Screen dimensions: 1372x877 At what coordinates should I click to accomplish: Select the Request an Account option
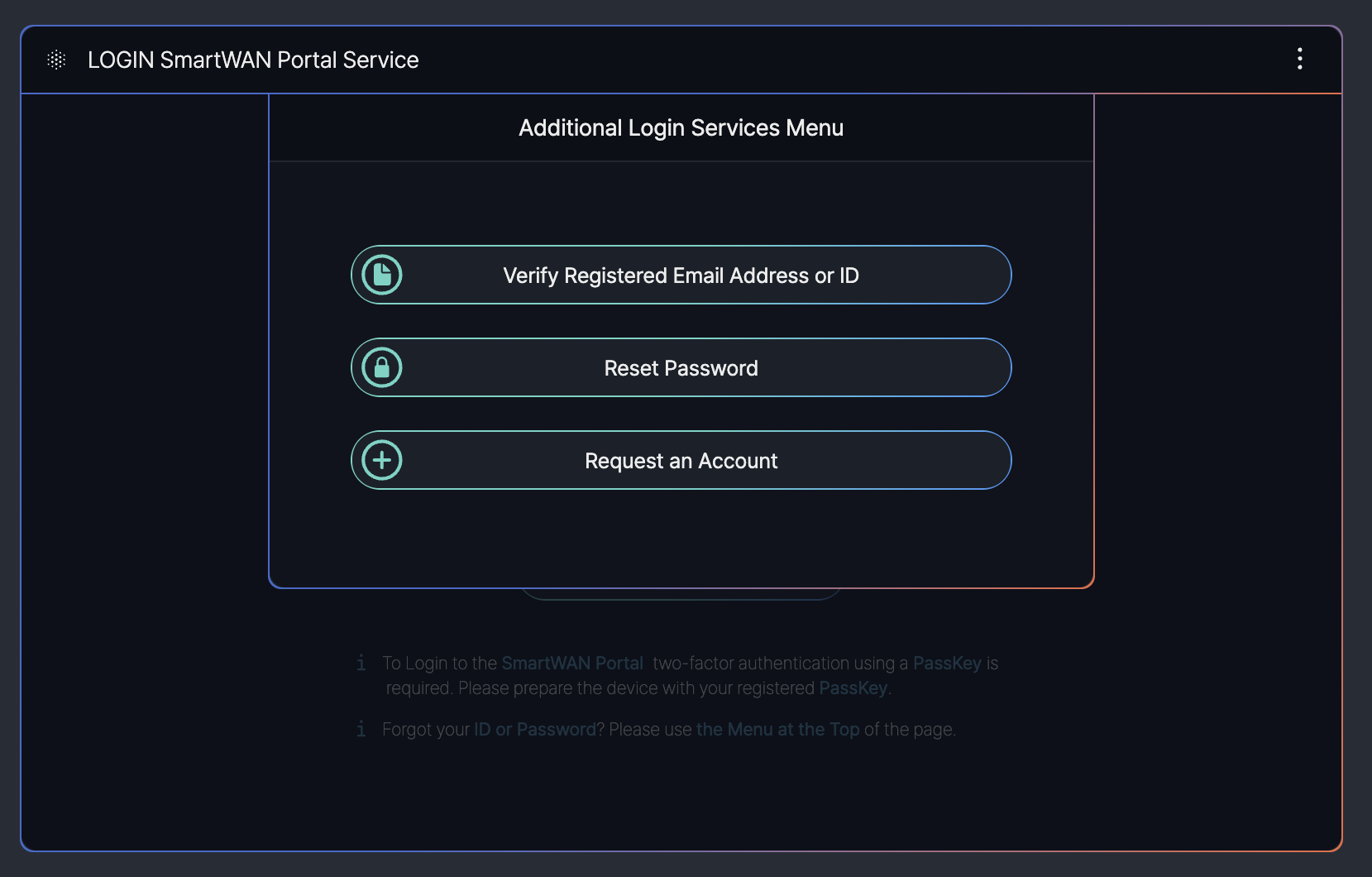(x=681, y=461)
